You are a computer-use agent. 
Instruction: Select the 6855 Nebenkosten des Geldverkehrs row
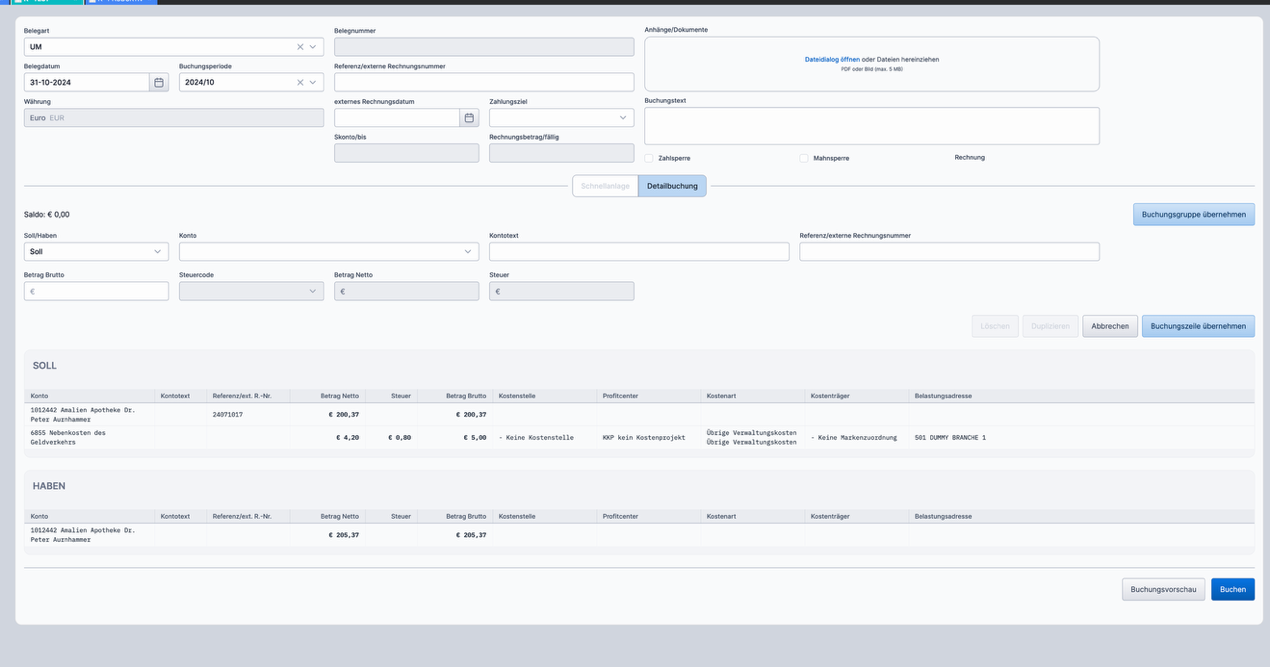[x=68, y=437]
